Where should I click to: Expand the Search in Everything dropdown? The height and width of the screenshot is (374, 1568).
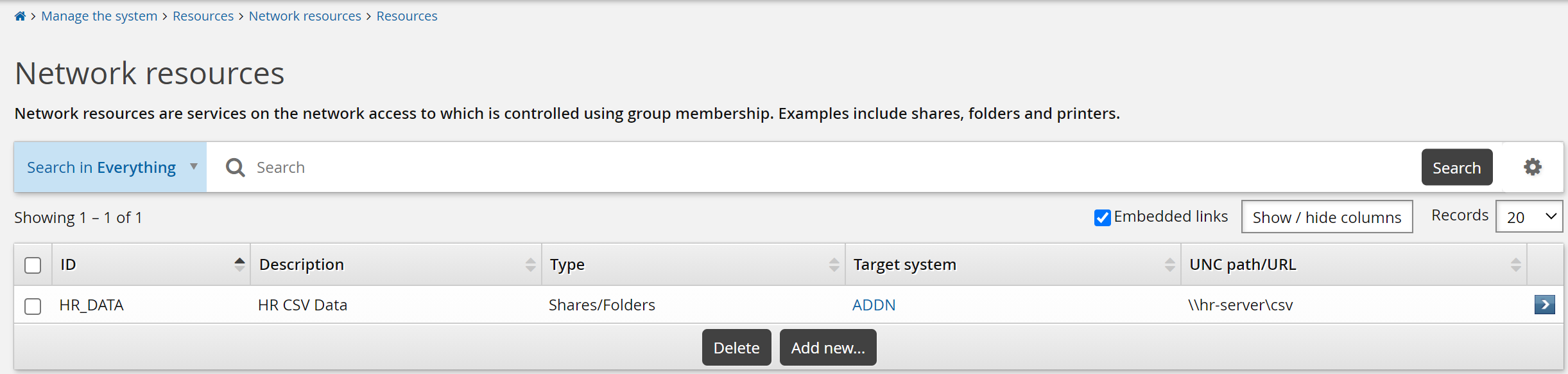click(x=110, y=167)
